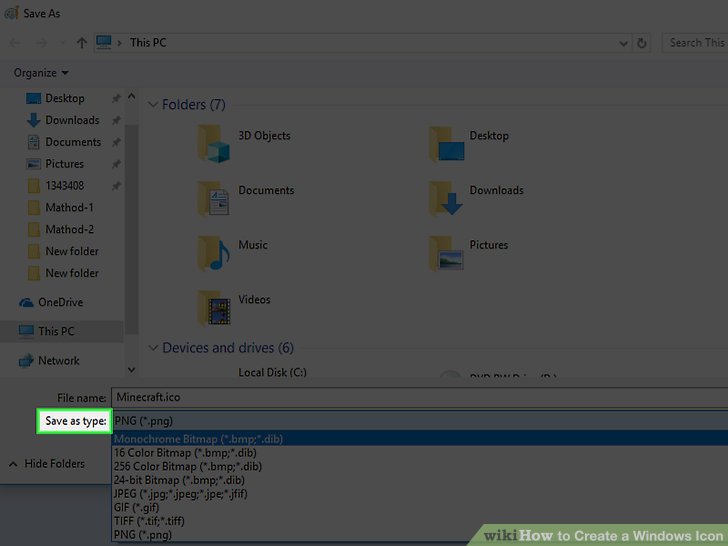The image size is (728, 546).
Task: Choose Monochrome Bitmap file type
Action: (420, 439)
